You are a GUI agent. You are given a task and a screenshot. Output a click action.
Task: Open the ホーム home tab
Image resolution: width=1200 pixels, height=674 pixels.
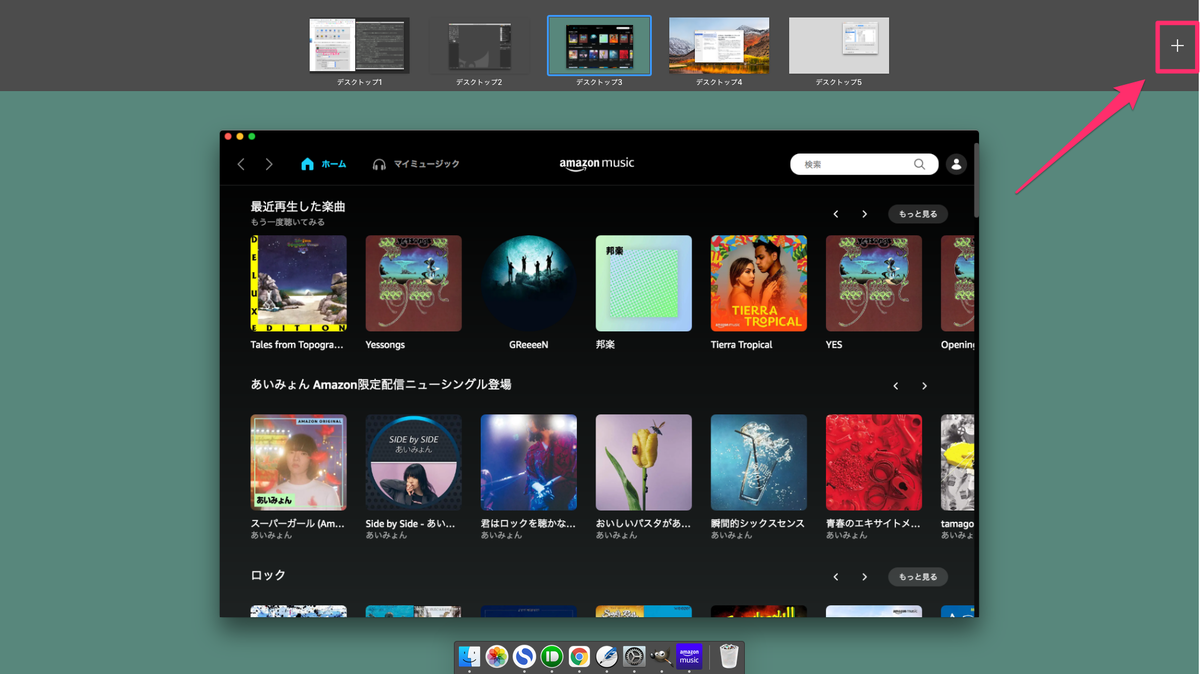(x=323, y=164)
